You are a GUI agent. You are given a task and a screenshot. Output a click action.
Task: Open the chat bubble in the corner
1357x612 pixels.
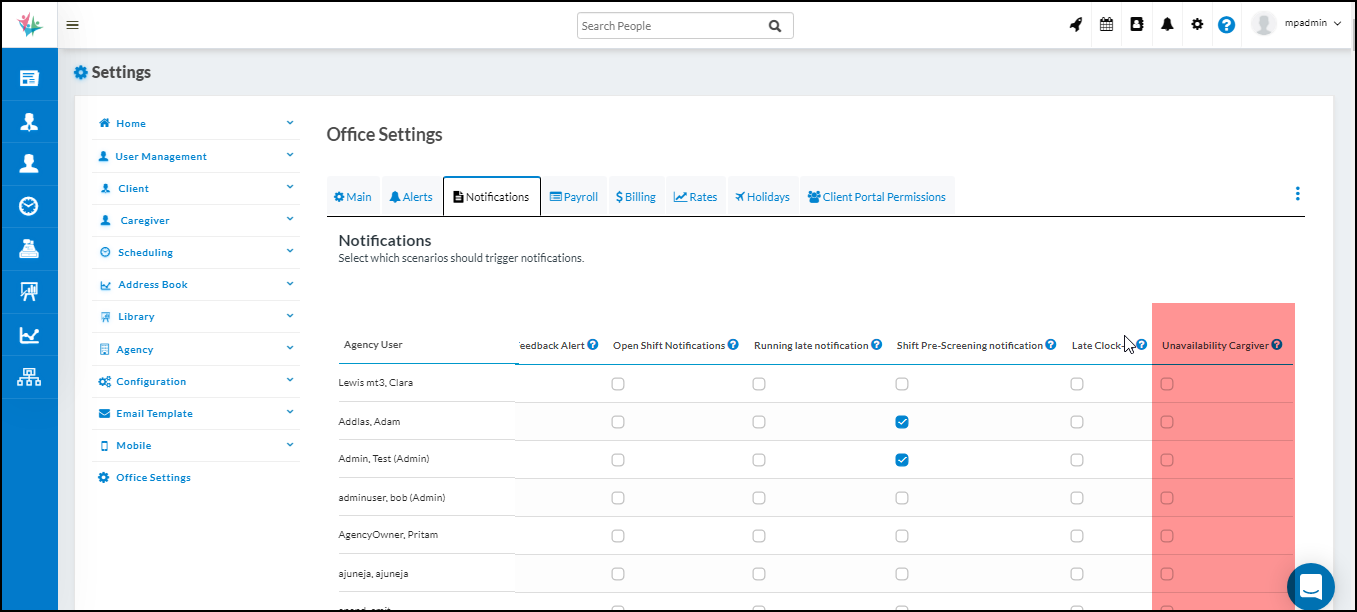point(1311,586)
